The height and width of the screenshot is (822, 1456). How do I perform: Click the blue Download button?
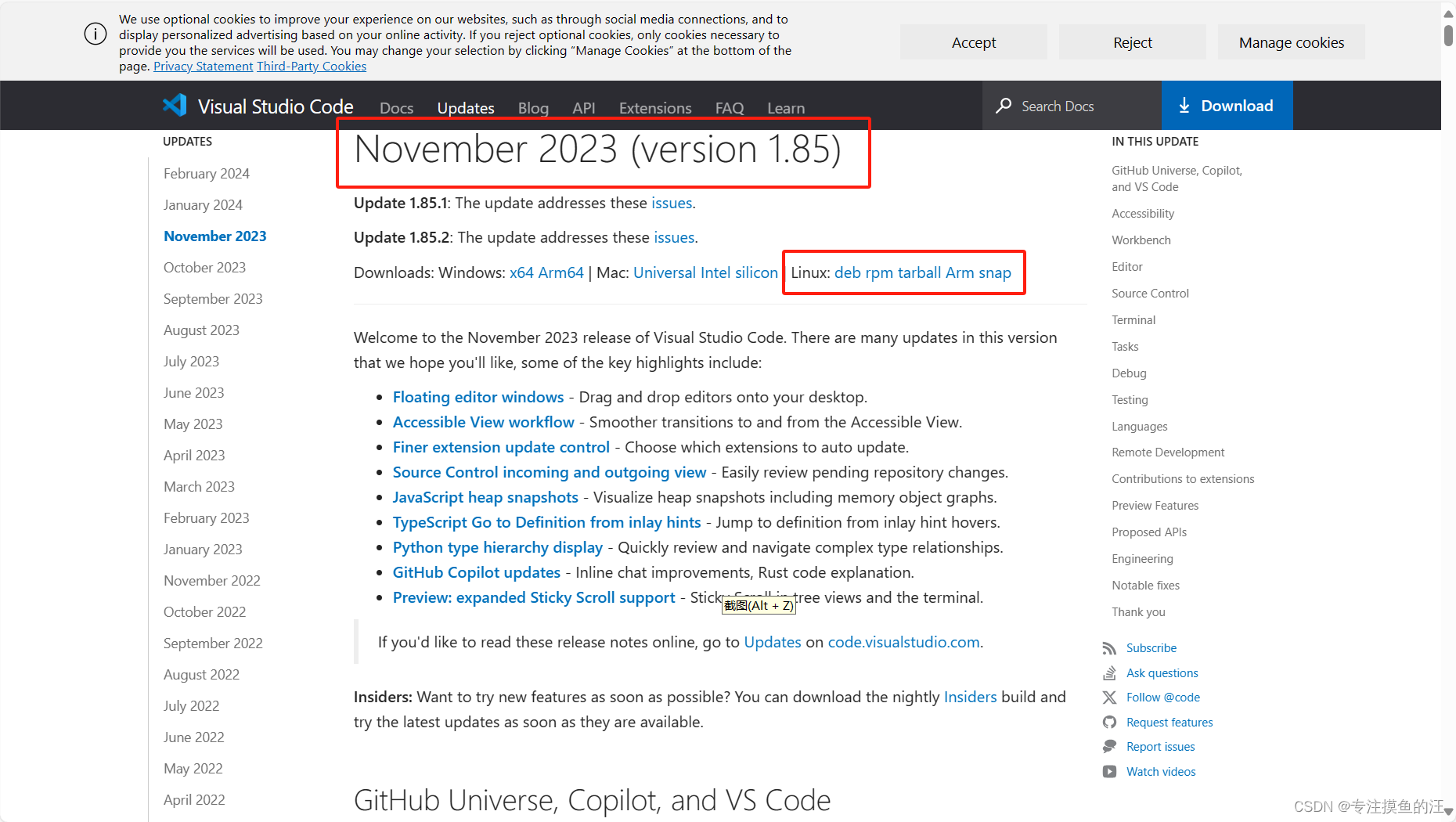tap(1227, 106)
